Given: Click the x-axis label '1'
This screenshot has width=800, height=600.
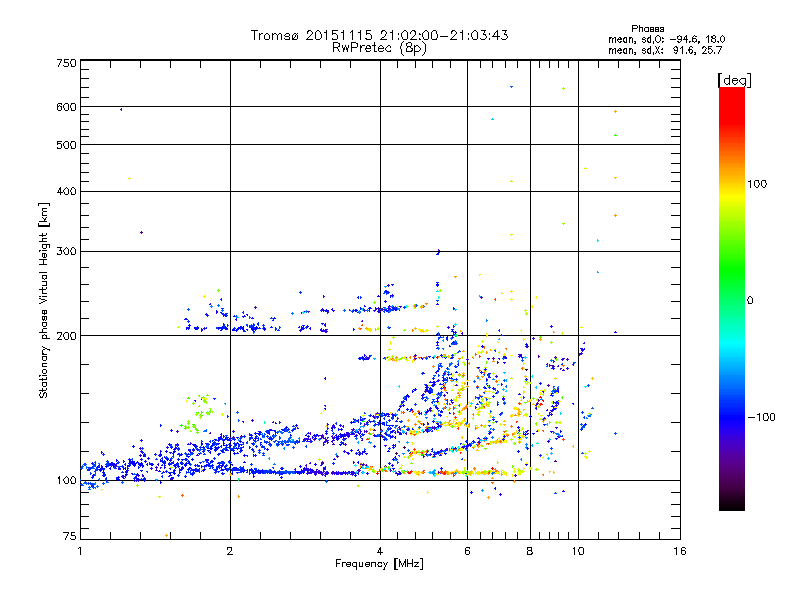Looking at the screenshot, I should [x=80, y=551].
